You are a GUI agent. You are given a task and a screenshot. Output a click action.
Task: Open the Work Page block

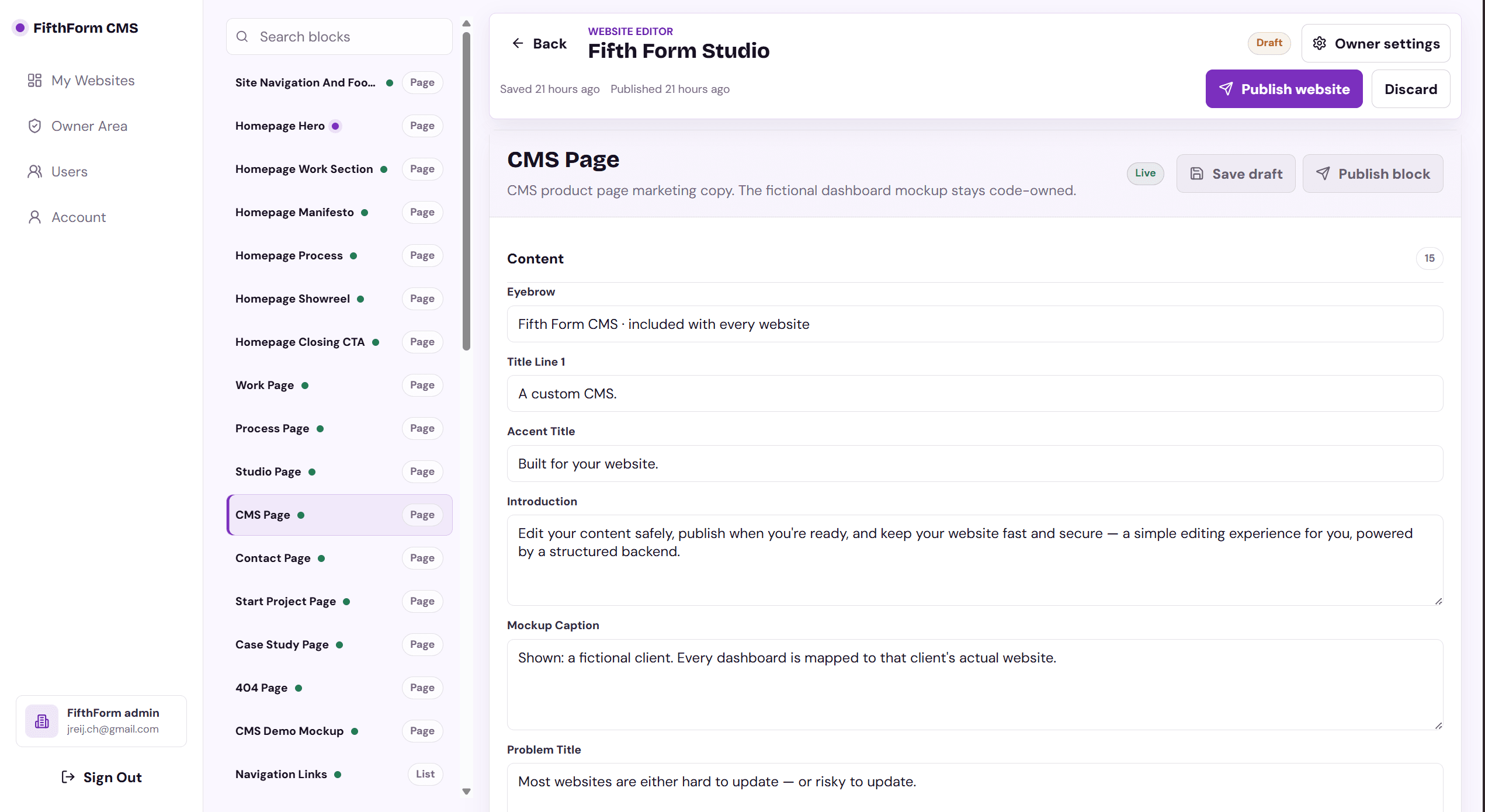point(339,386)
